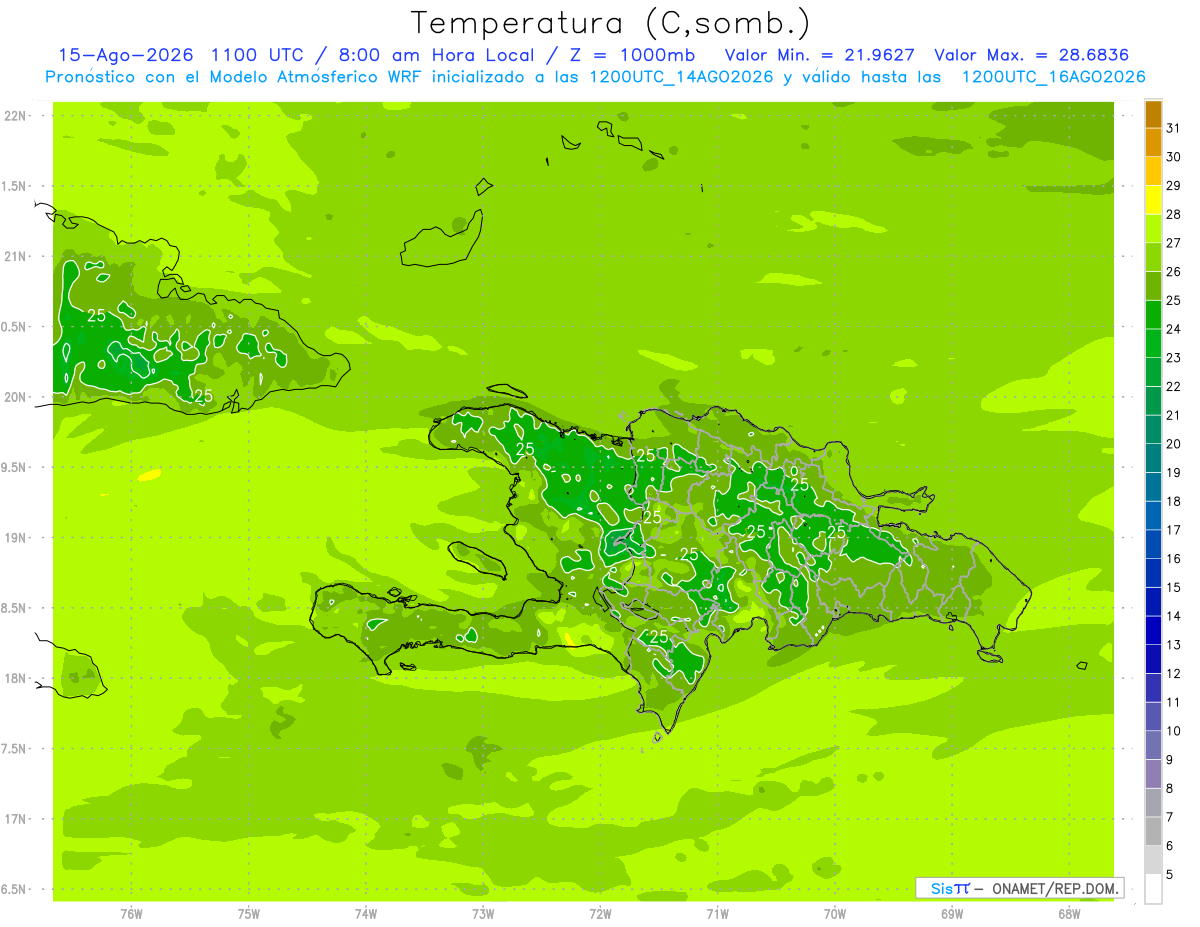Click the "71W" longitude label

click(x=717, y=913)
